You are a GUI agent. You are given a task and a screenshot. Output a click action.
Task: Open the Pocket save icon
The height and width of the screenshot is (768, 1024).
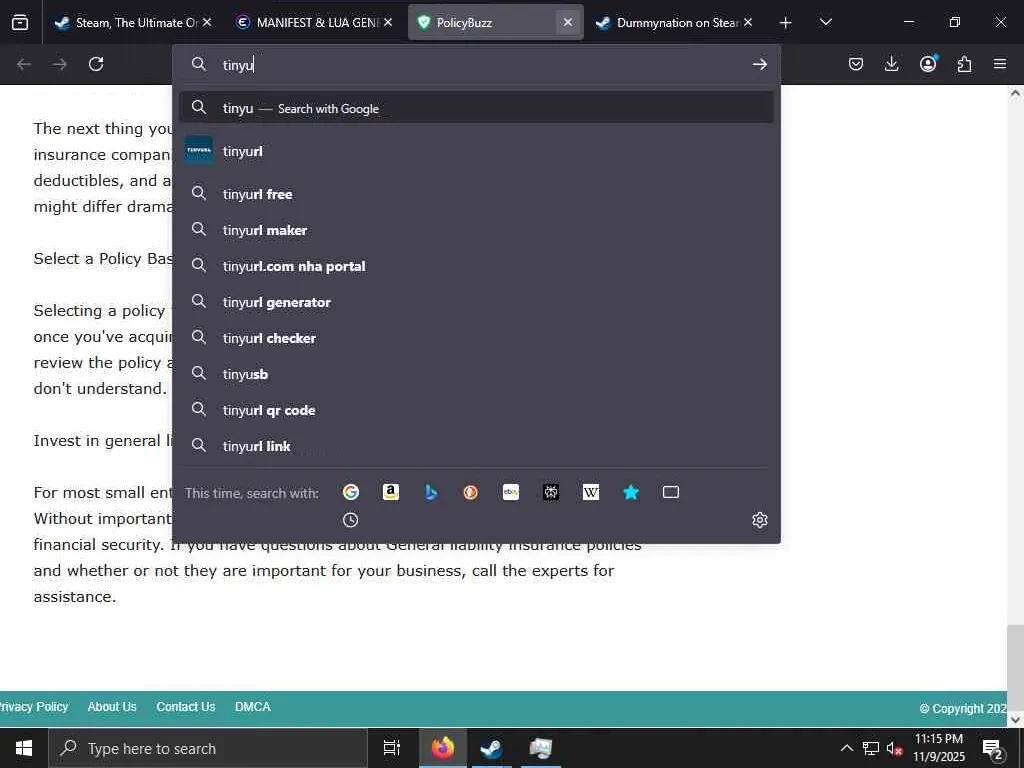point(856,64)
